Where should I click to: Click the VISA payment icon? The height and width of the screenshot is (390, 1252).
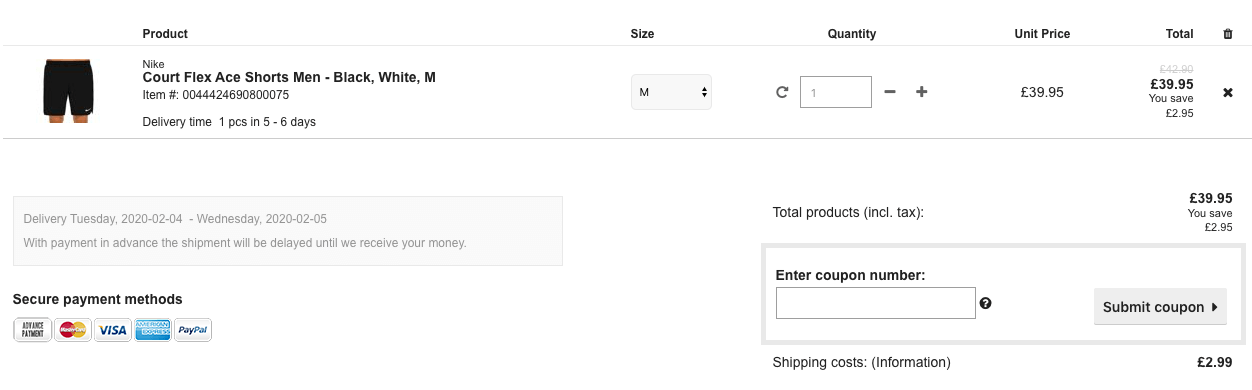pos(113,330)
